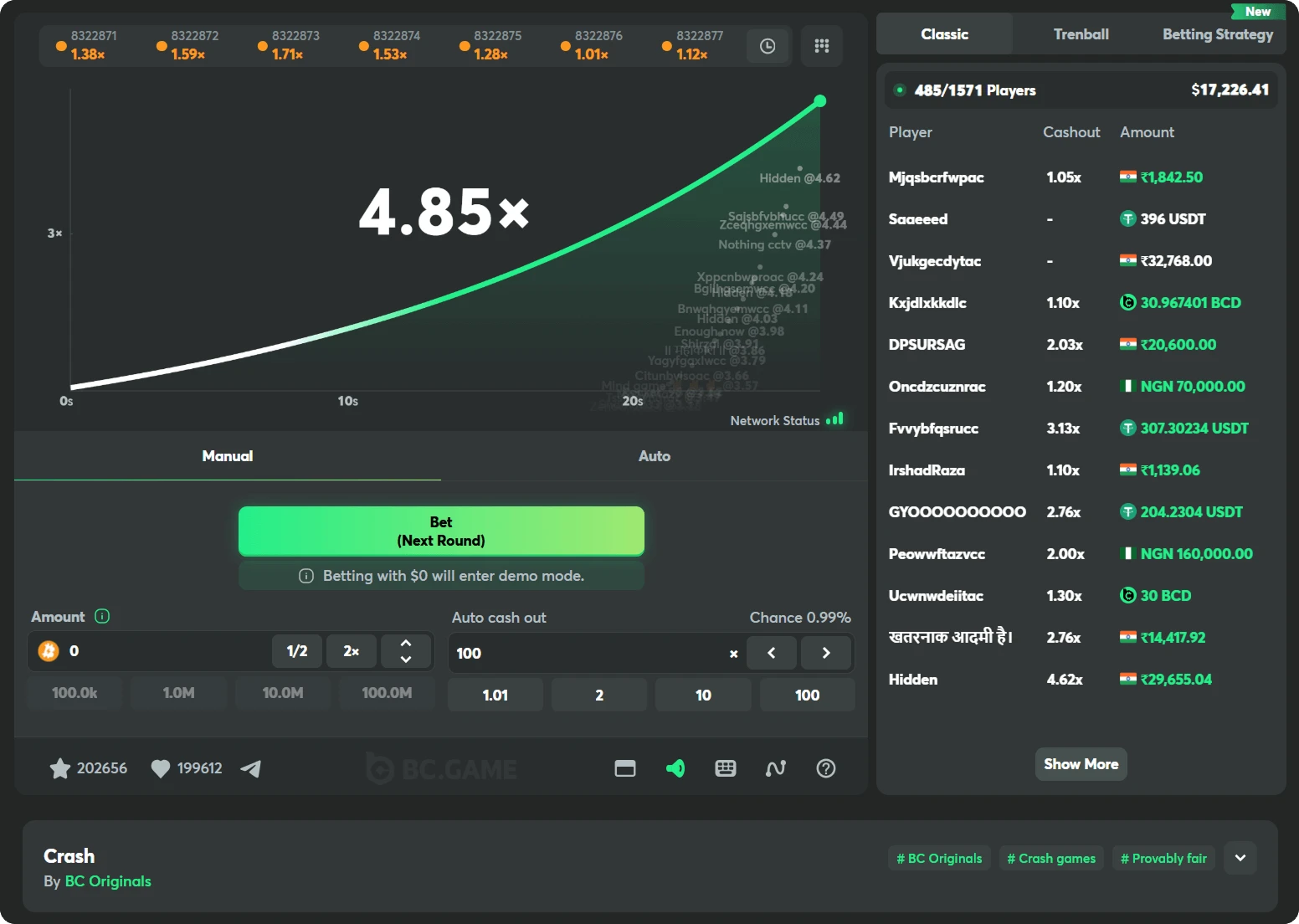Open hotkeys keyboard icon
Image resolution: width=1299 pixels, height=924 pixels.
(x=726, y=768)
